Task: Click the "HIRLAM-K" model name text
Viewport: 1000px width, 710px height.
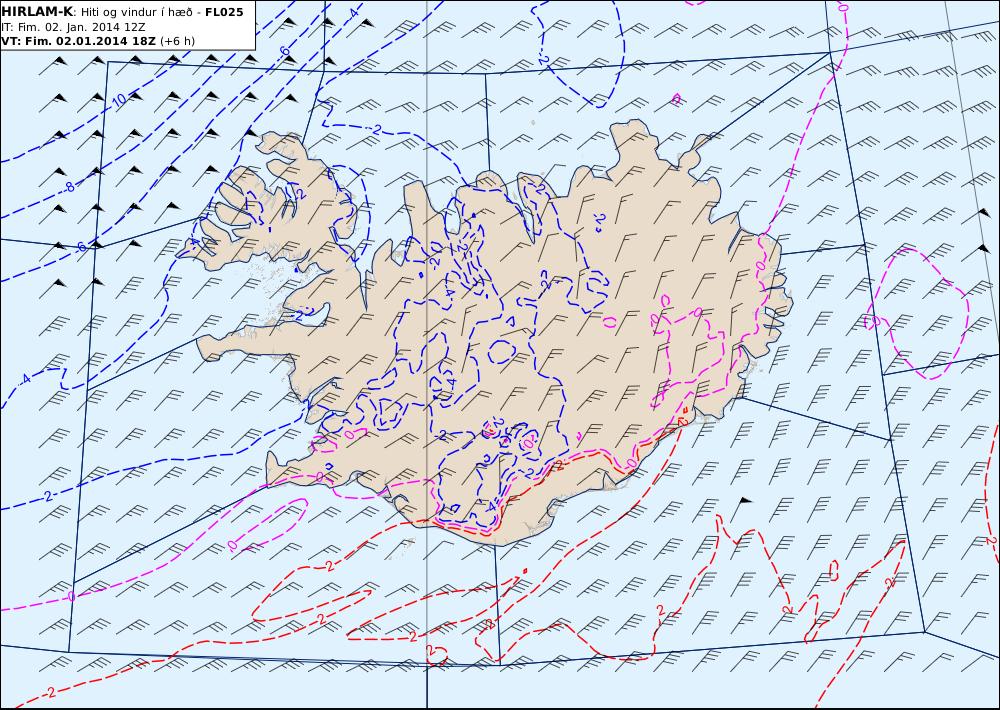Action: pos(37,12)
